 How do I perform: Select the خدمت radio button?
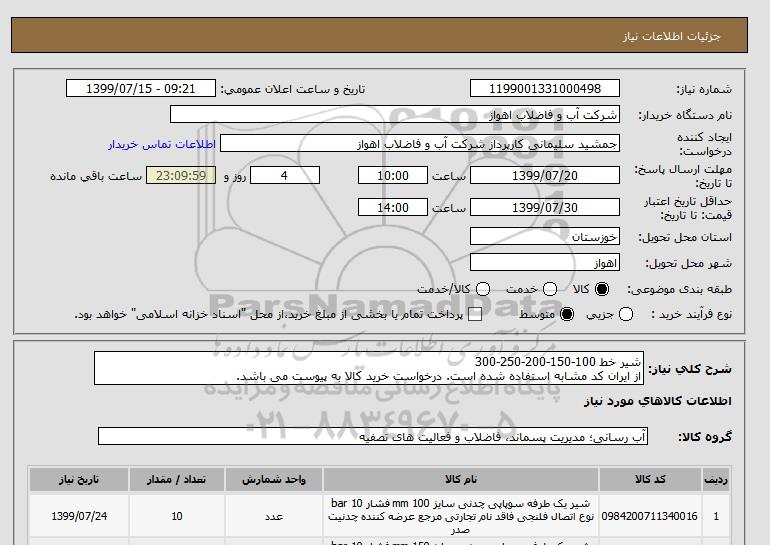538,289
